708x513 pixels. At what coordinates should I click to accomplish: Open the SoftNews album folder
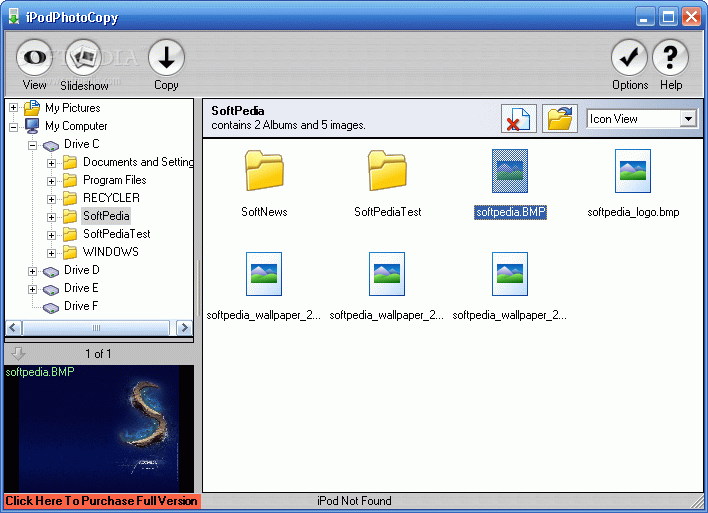(264, 171)
